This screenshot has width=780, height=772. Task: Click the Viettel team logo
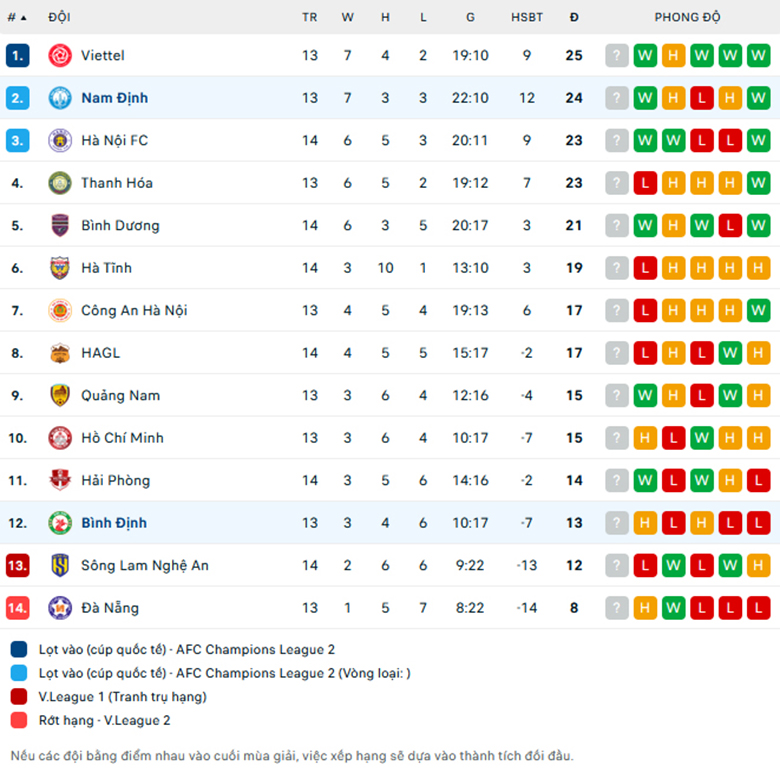tap(60, 55)
